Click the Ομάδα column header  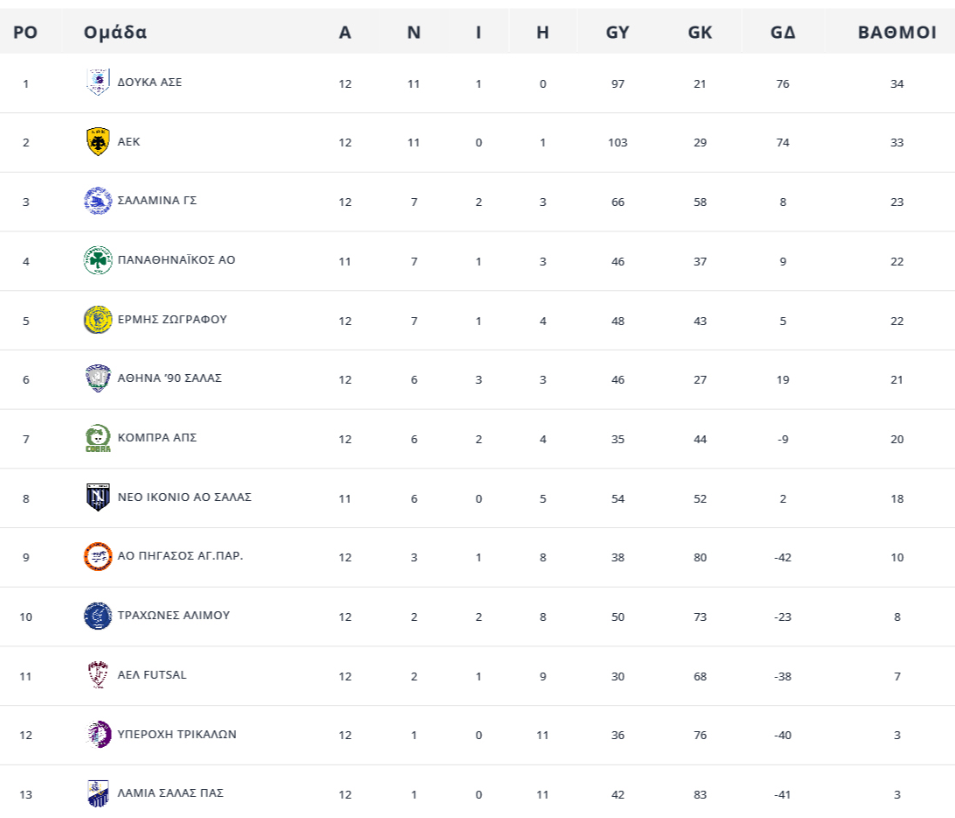click(115, 32)
